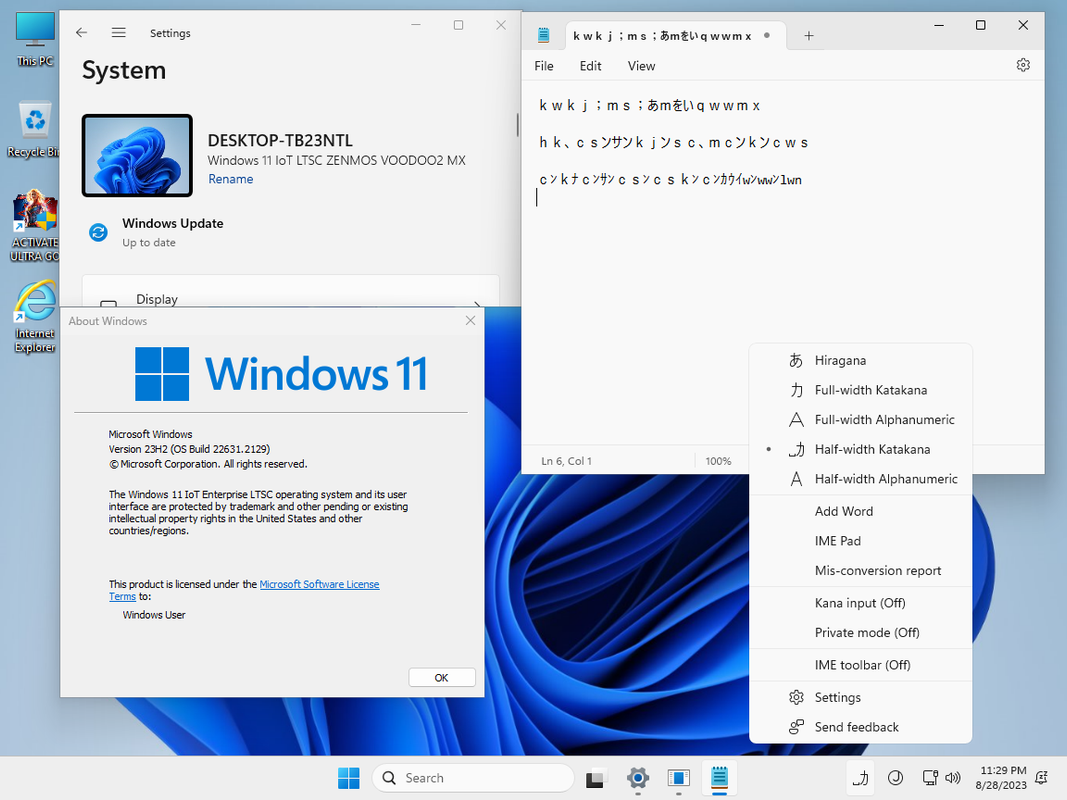
Task: Go back in the Settings window
Action: pyautogui.click(x=82, y=33)
